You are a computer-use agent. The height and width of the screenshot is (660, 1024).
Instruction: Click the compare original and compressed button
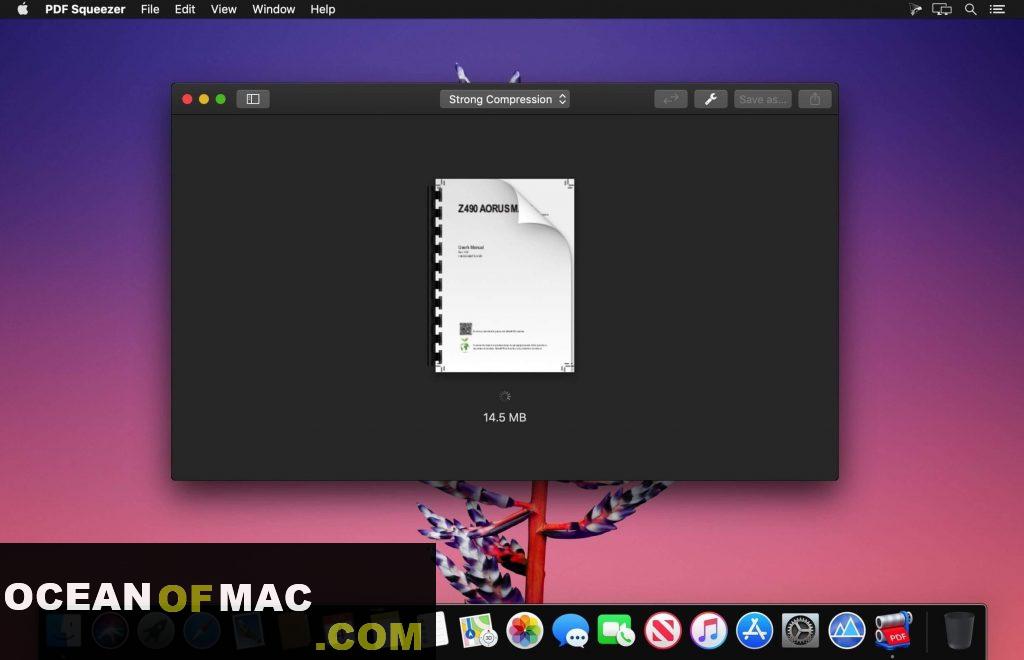[671, 99]
